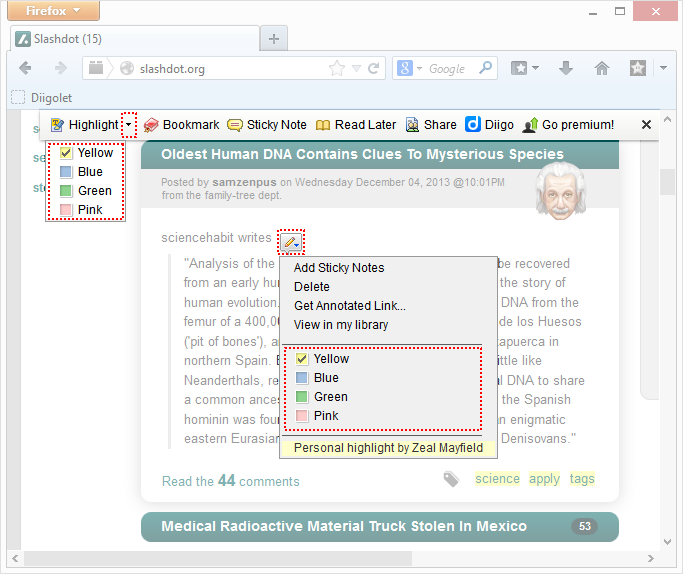
Task: Reload the page with refresh icon
Action: tap(373, 68)
